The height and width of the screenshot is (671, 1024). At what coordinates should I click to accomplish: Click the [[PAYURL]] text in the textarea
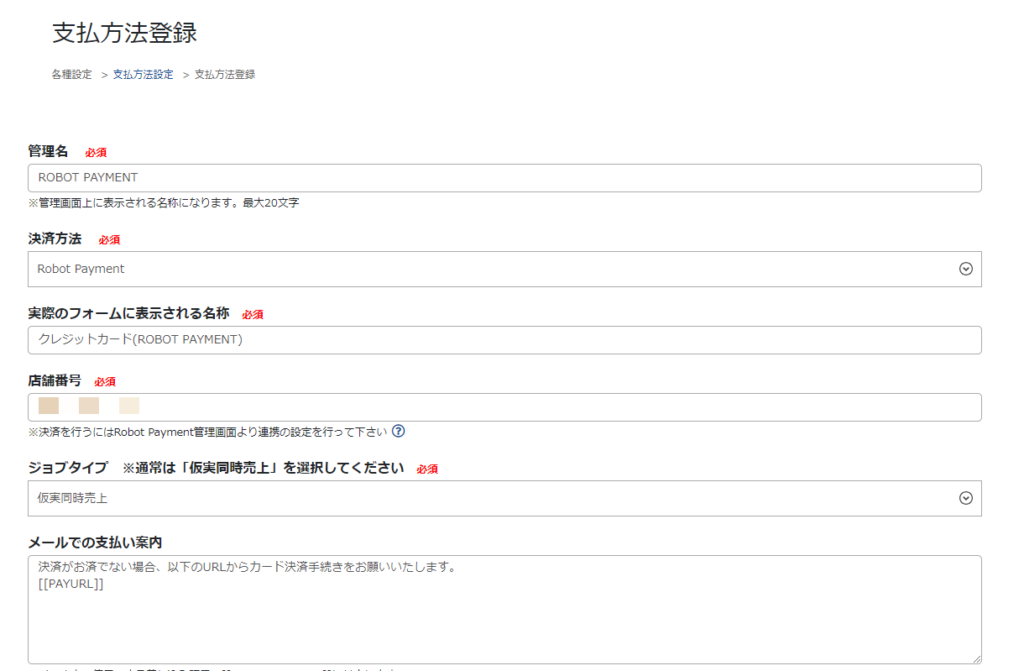click(x=71, y=584)
